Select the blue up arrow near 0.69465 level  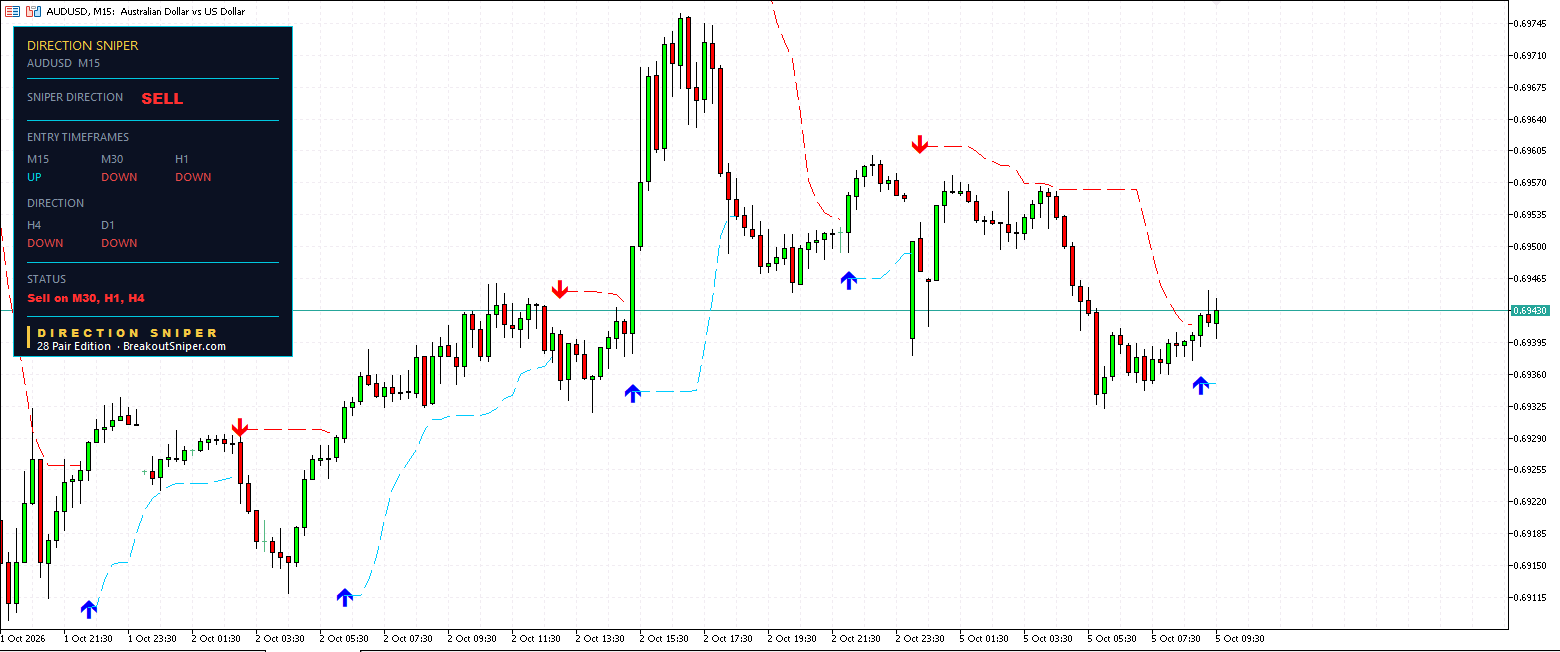[x=849, y=280]
